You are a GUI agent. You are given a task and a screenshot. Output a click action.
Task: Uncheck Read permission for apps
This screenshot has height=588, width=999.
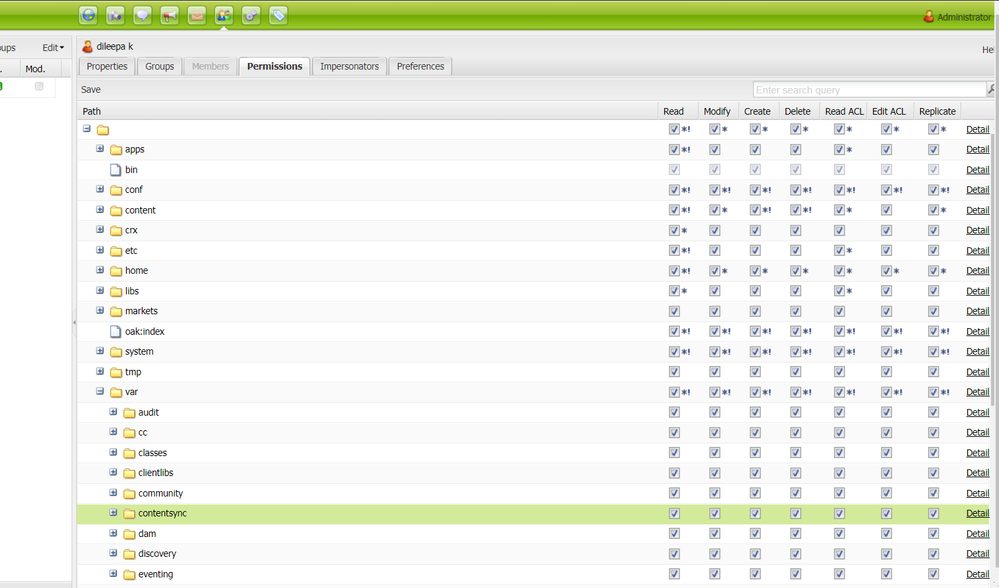pos(674,150)
